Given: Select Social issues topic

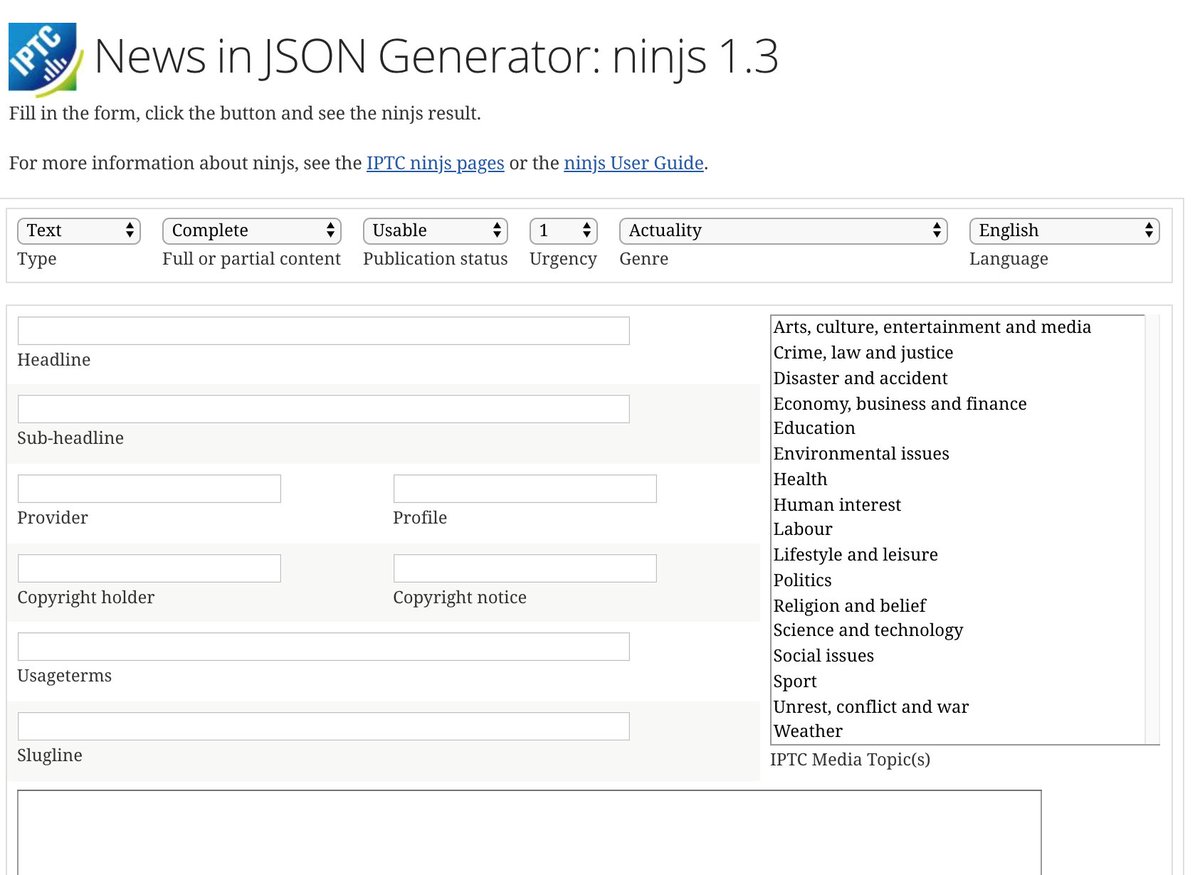Looking at the screenshot, I should click(x=957, y=656).
